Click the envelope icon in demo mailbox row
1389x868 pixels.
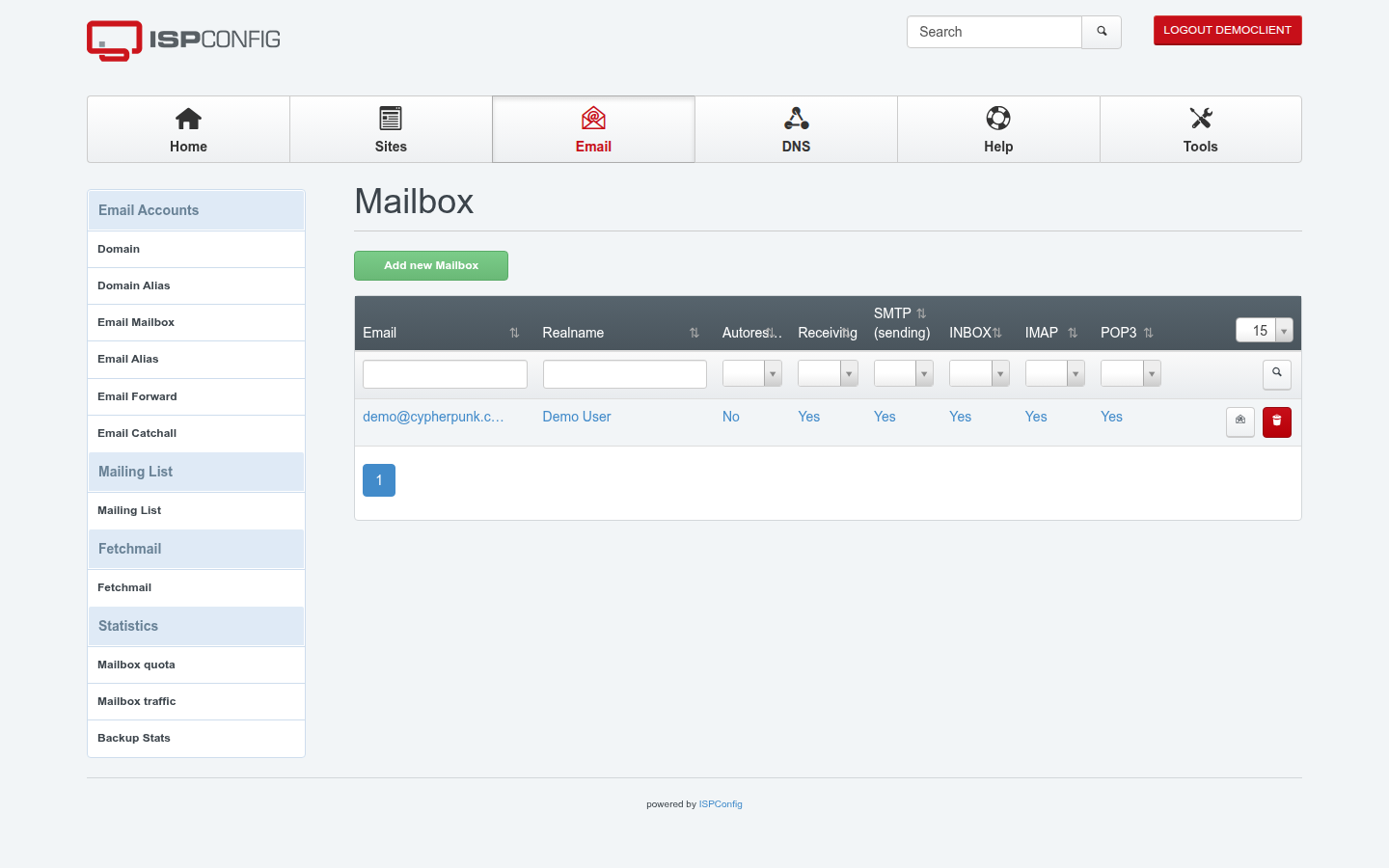point(1240,421)
